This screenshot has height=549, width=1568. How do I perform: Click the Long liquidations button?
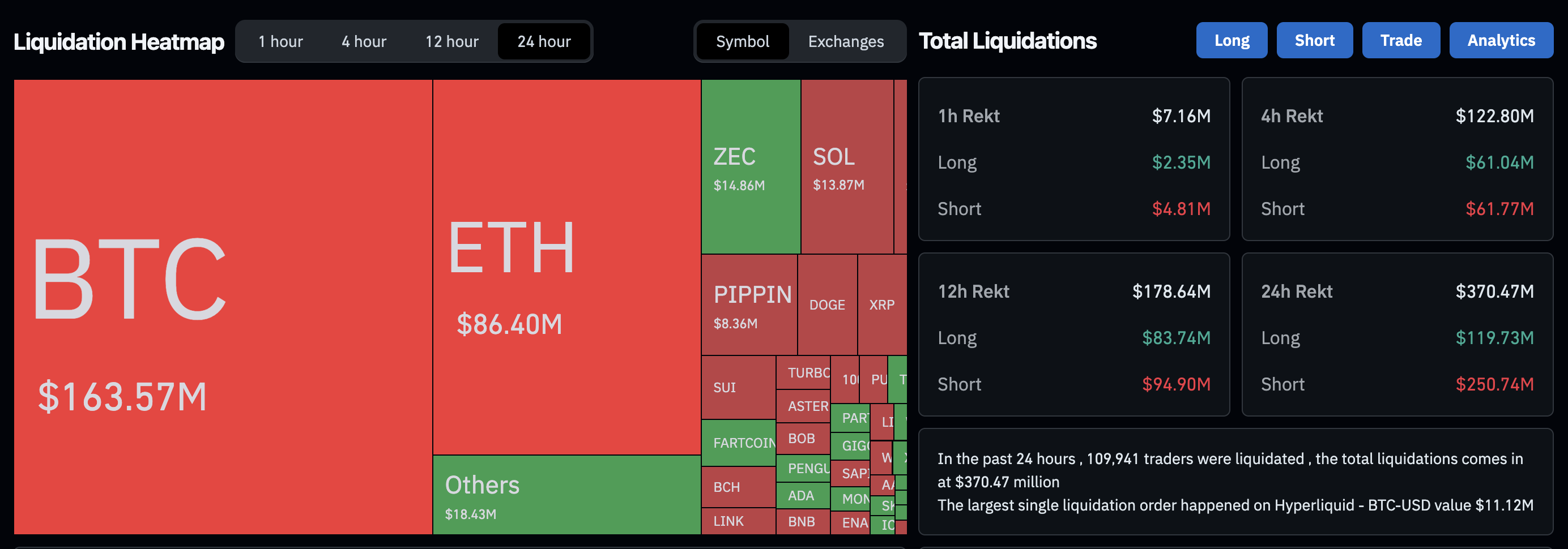1232,40
